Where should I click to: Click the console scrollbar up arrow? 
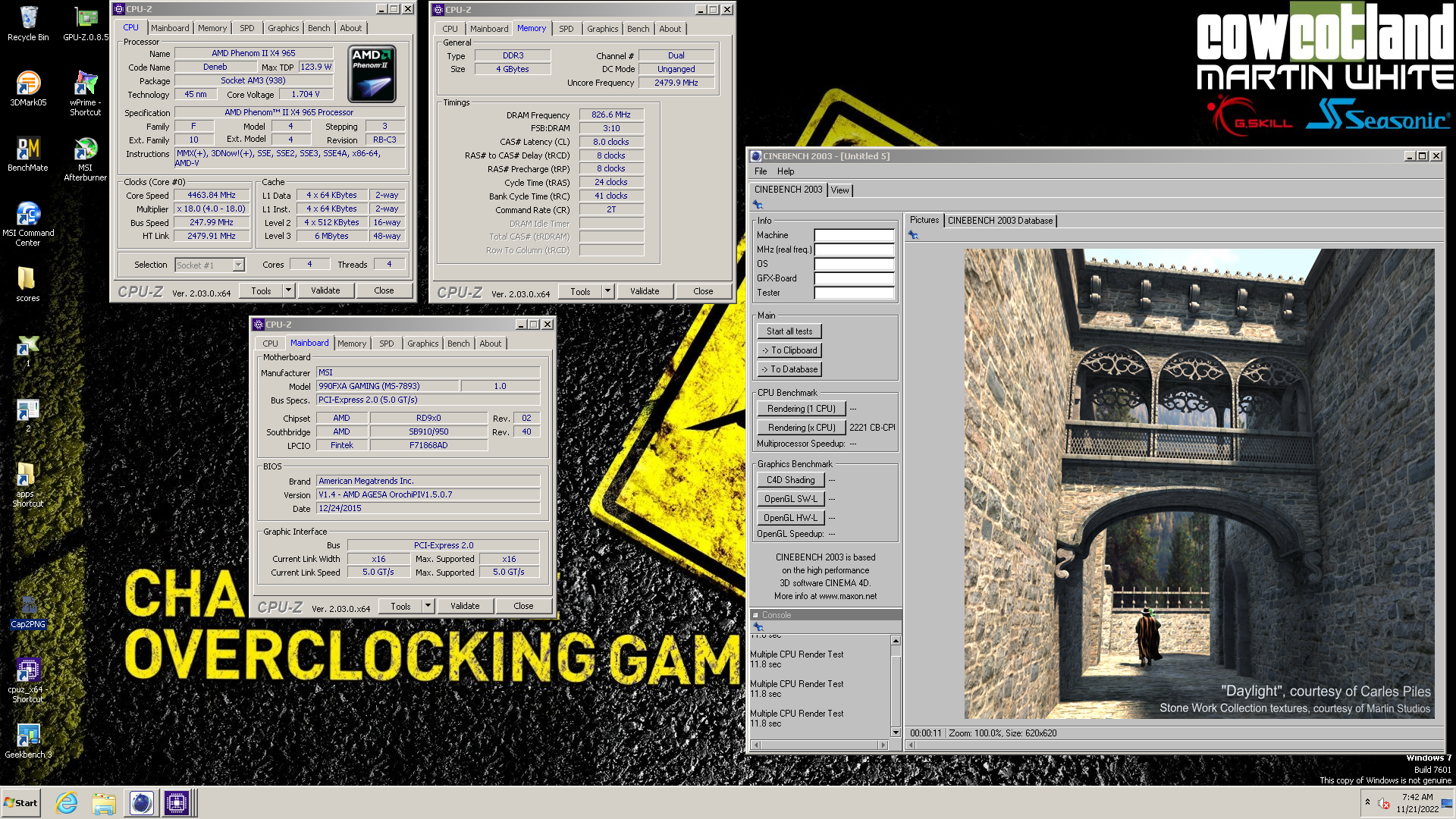(896, 641)
